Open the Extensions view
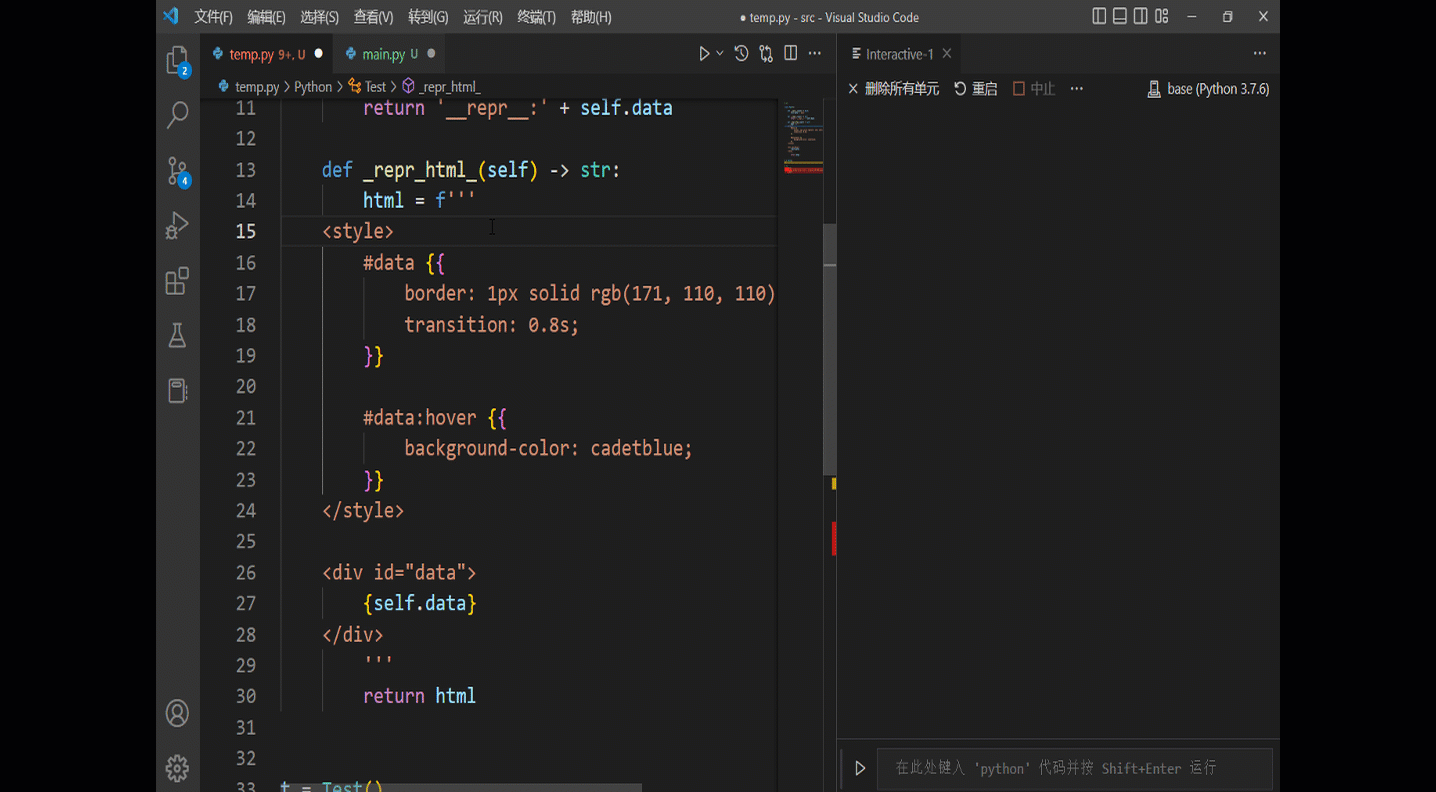The width and height of the screenshot is (1436, 792). pyautogui.click(x=177, y=281)
